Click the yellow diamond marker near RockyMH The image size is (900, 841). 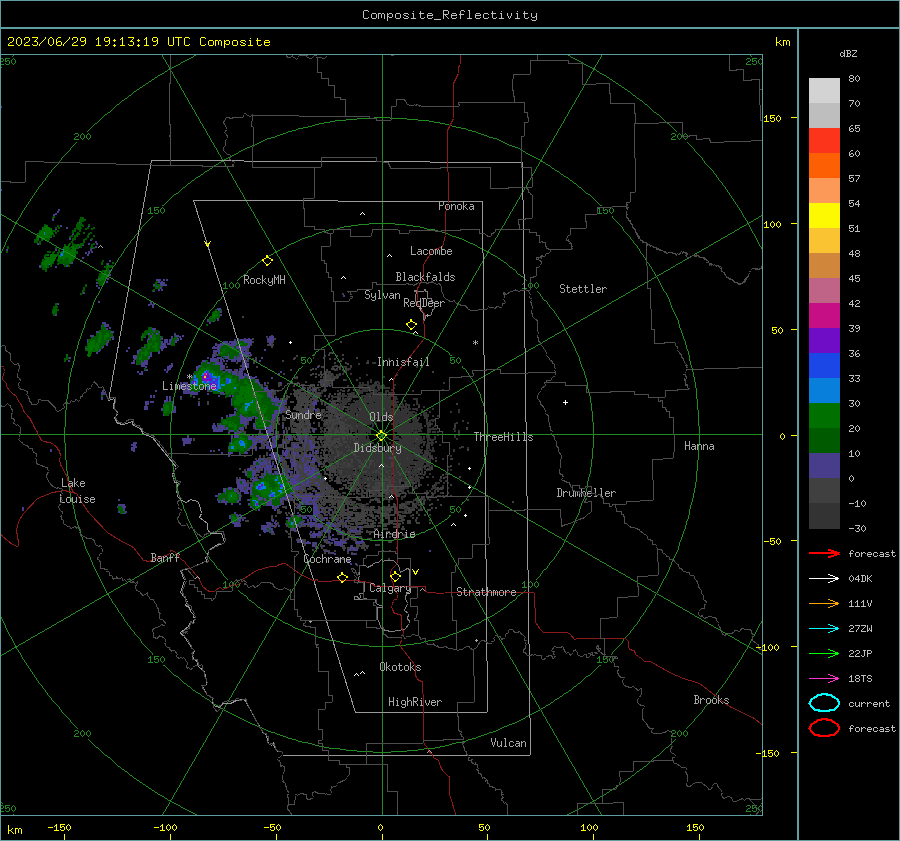tap(267, 261)
